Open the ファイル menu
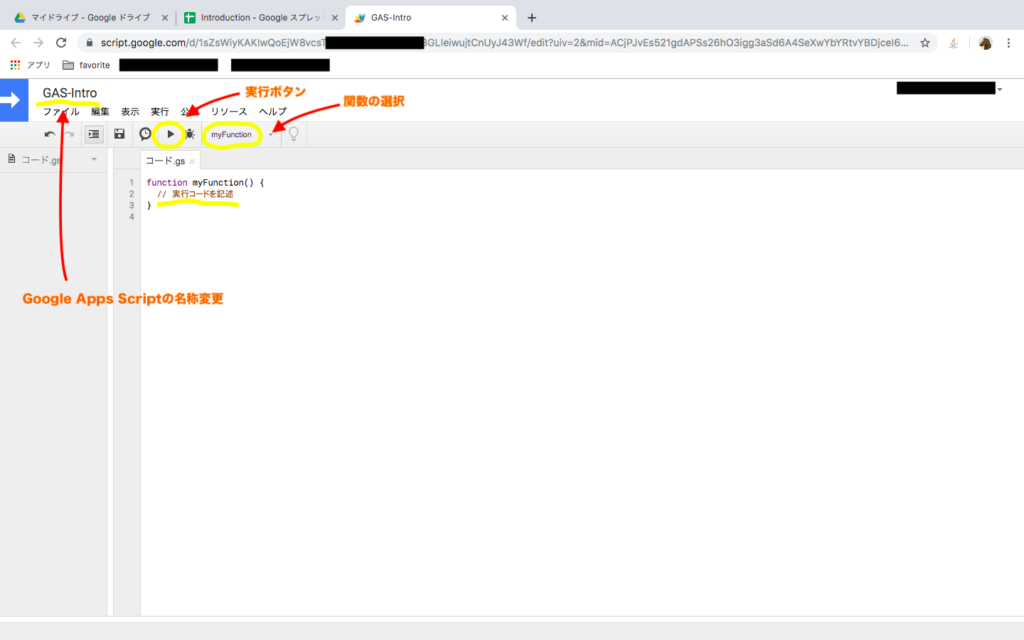 coord(61,112)
